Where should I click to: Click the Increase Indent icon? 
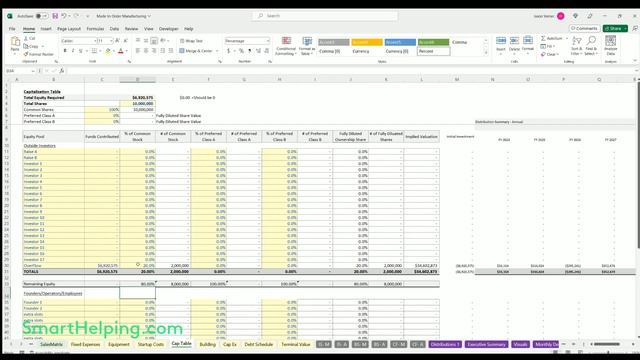(171, 51)
